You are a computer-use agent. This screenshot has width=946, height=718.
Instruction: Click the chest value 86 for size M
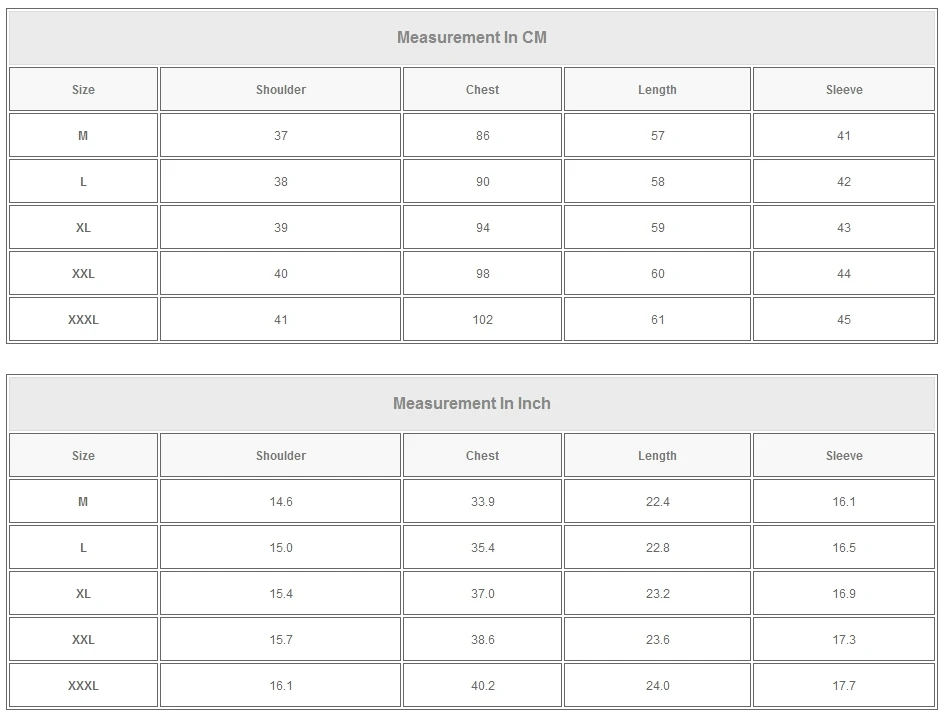(x=483, y=136)
